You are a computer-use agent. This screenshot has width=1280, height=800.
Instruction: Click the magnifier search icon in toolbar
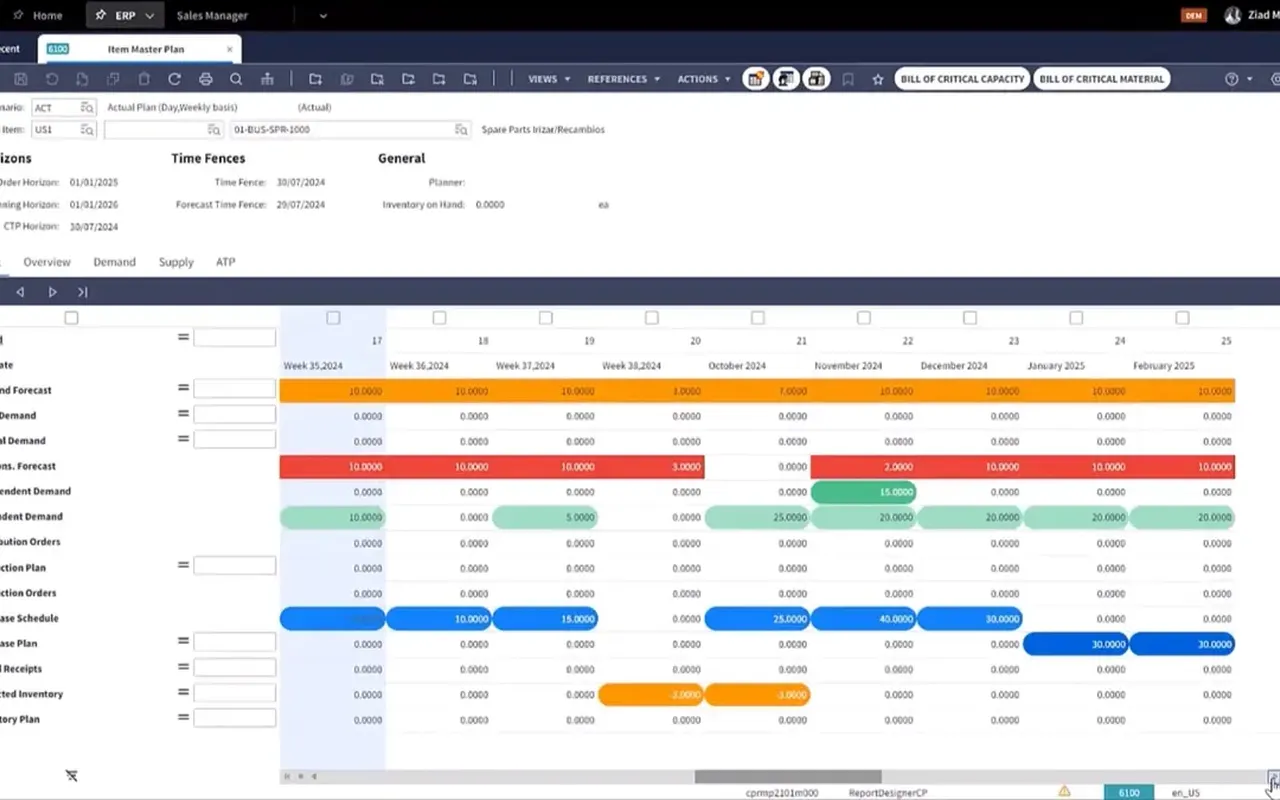click(x=236, y=79)
